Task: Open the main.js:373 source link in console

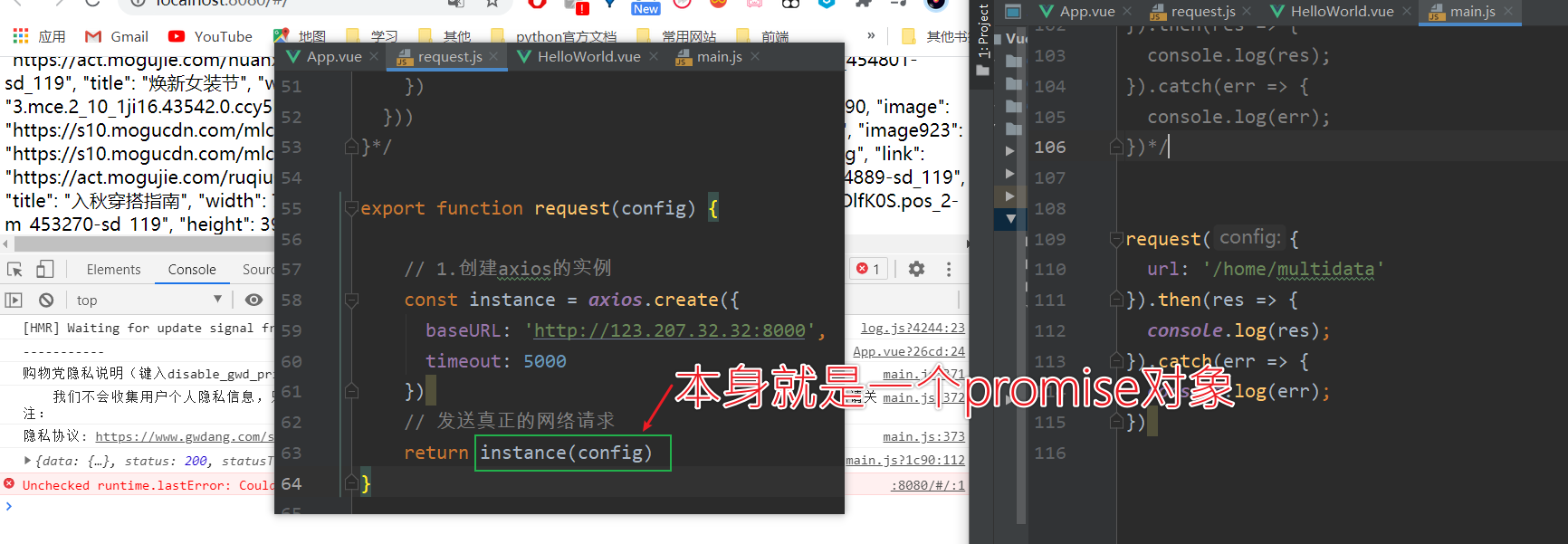Action: click(923, 436)
